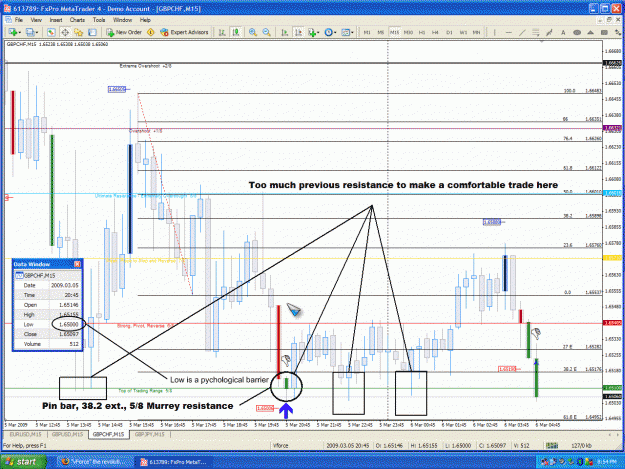The height and width of the screenshot is (469, 625).
Task: Switch timeframe to MN
Action: tap(476, 32)
